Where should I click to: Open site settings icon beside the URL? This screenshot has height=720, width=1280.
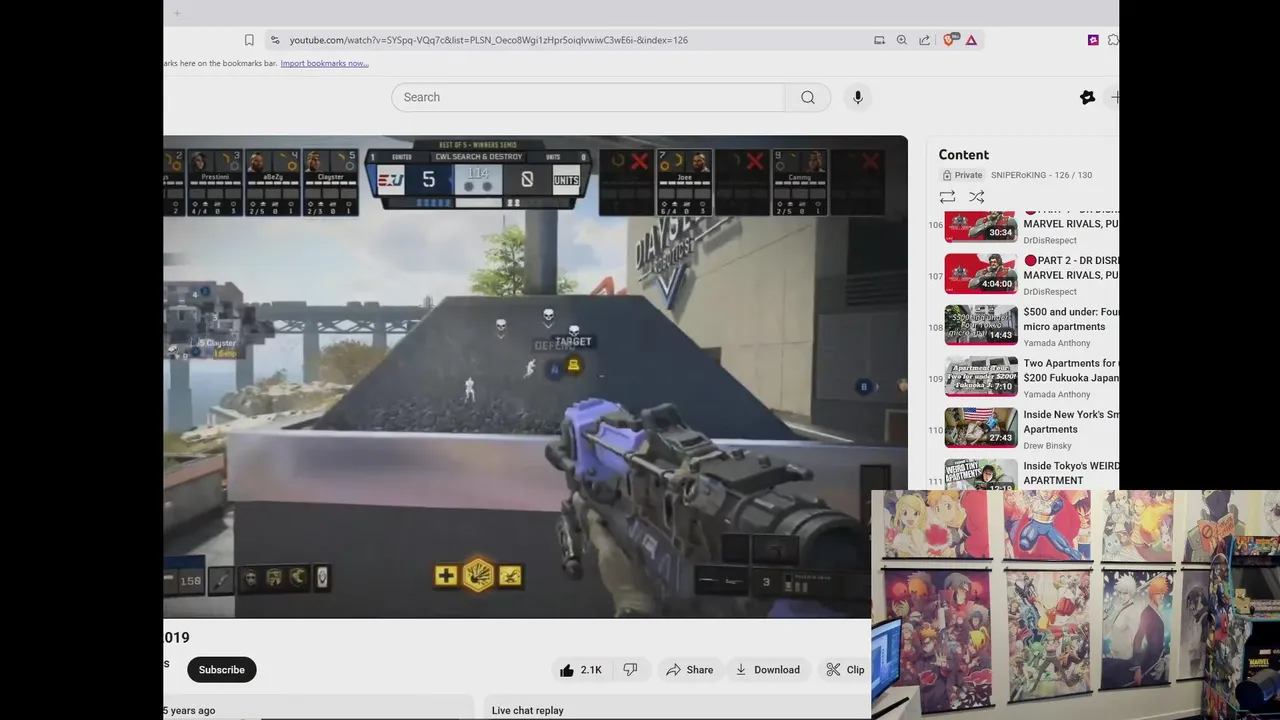click(275, 40)
